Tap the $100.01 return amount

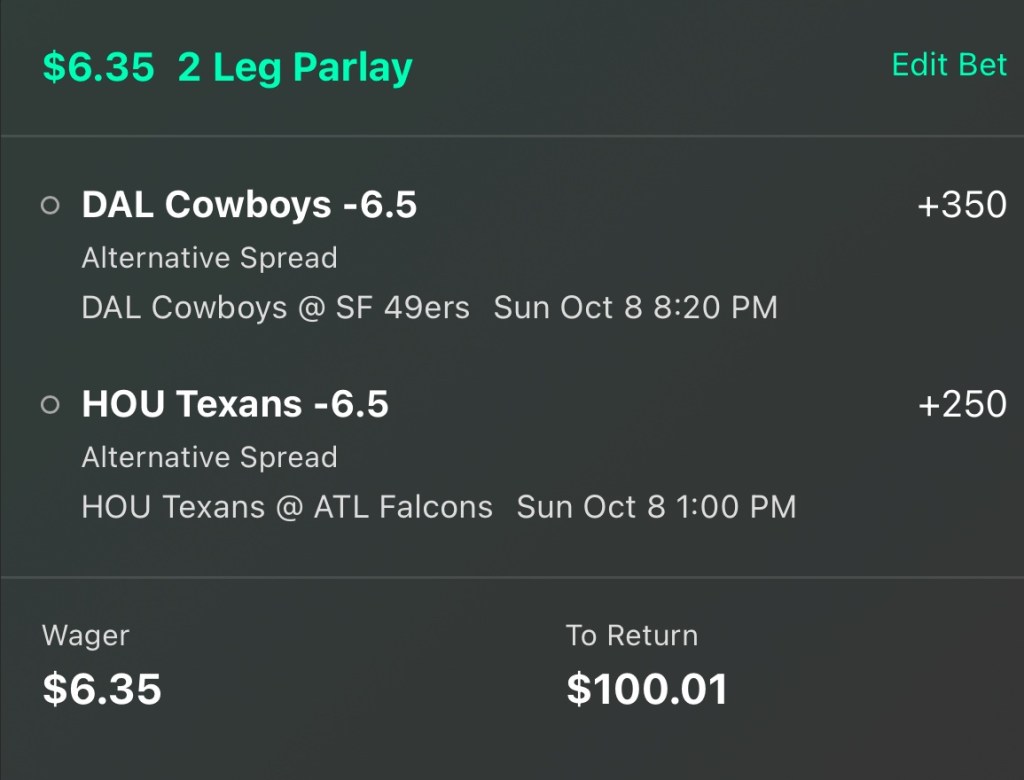click(x=646, y=689)
